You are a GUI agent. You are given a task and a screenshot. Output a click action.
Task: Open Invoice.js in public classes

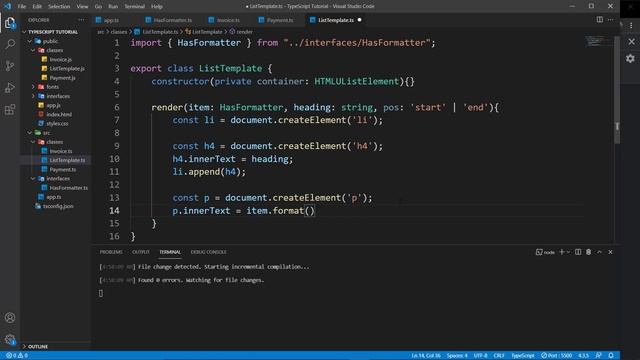click(60, 60)
